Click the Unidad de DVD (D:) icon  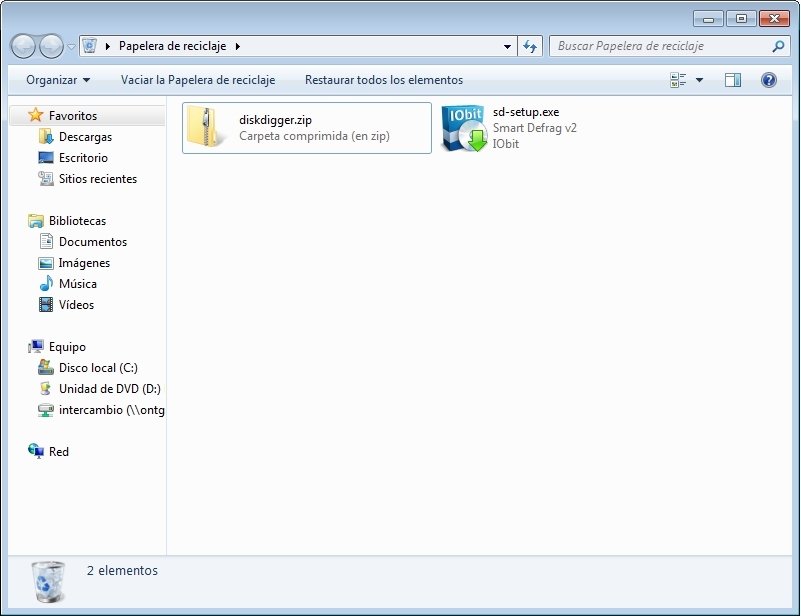45,388
